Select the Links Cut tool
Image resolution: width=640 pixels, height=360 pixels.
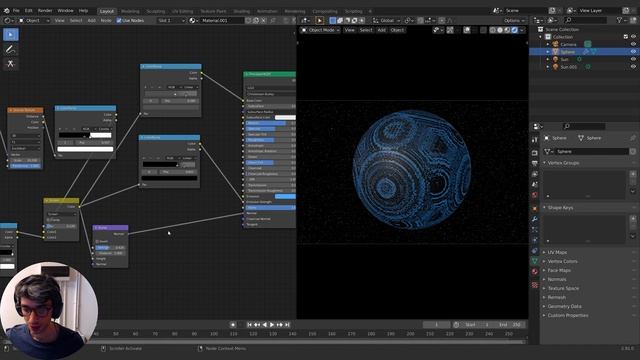pos(11,64)
